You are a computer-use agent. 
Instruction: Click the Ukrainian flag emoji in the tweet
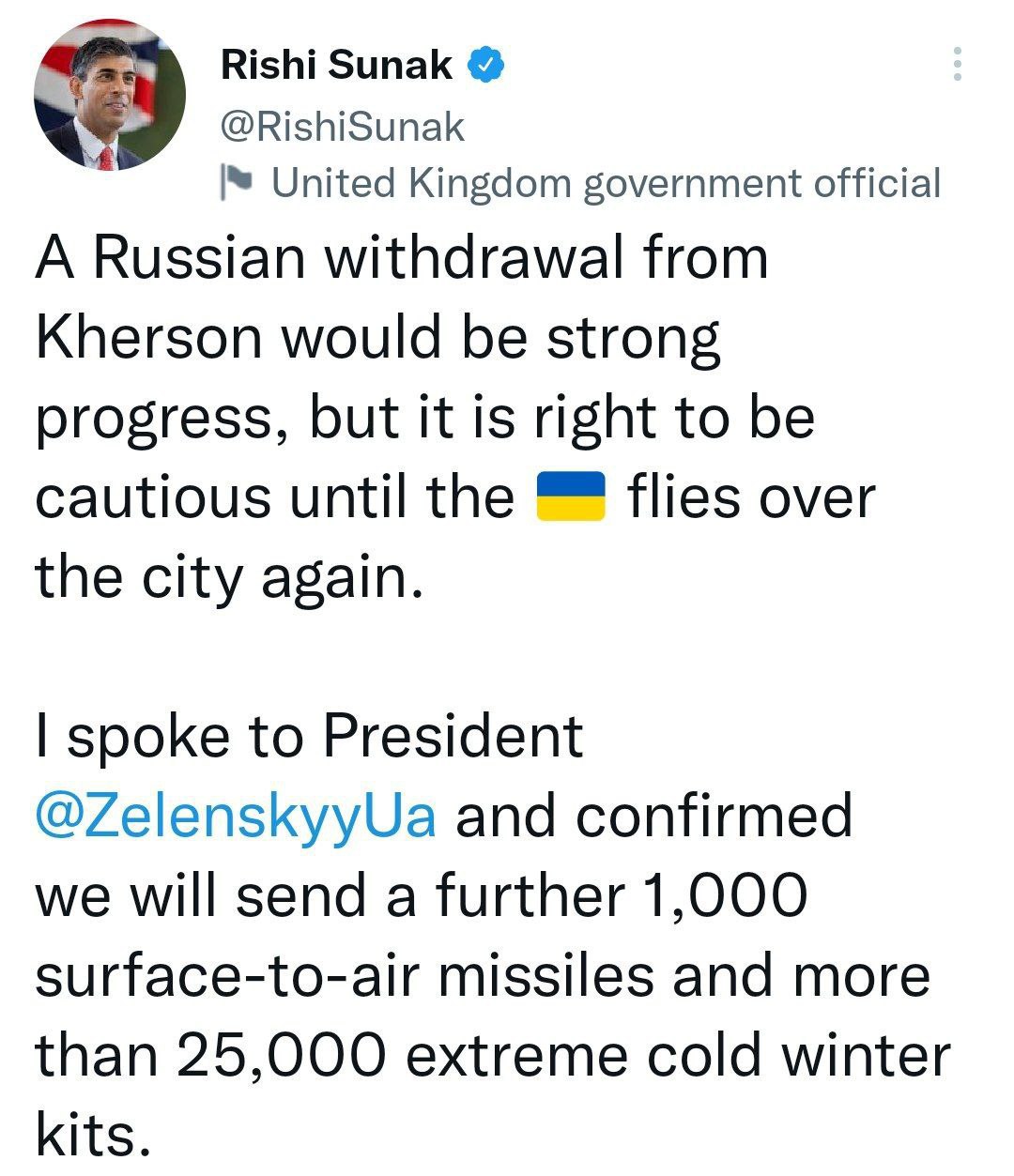(x=570, y=497)
